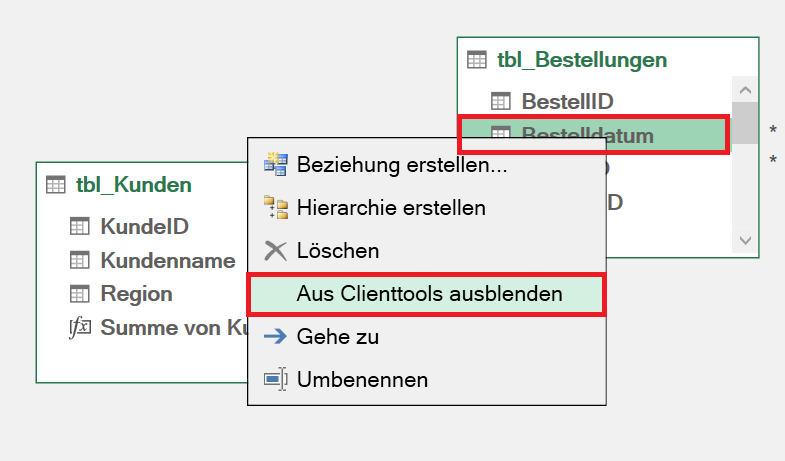This screenshot has height=461, width=785.
Task: Click the tbl_Bestellungen scrollbar thumb
Action: pos(745,123)
